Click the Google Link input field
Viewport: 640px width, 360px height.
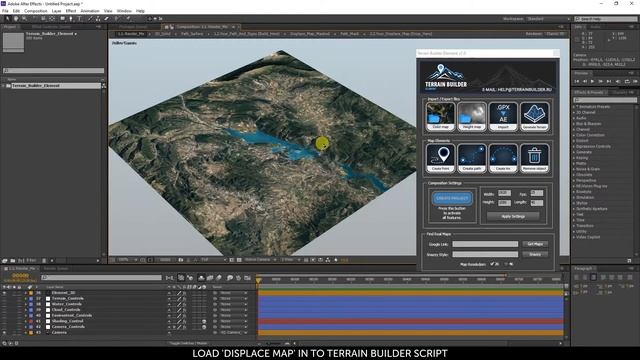point(485,244)
